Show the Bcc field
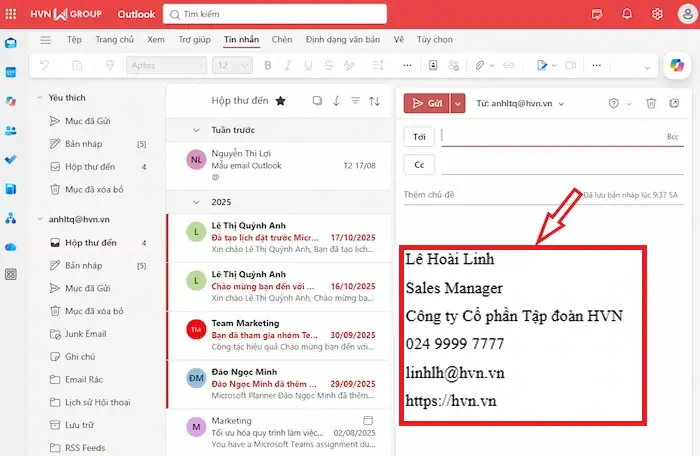Screen dimensions: 700x456 click(672, 137)
